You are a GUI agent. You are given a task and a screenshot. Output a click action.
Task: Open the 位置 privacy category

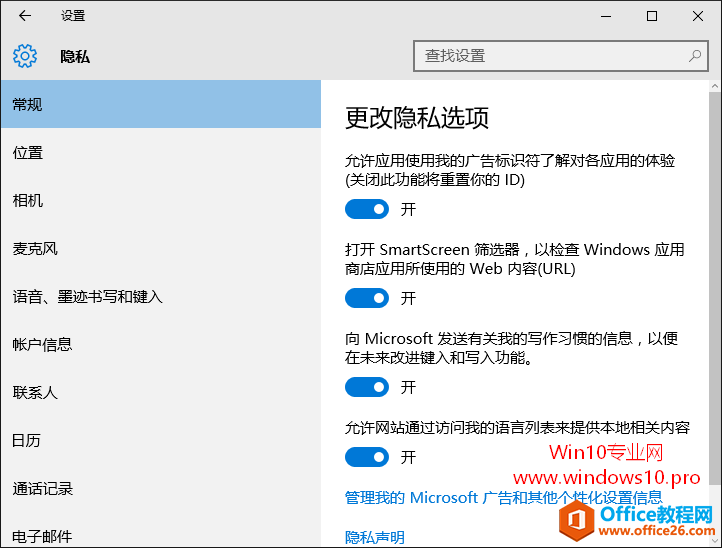[x=161, y=152]
